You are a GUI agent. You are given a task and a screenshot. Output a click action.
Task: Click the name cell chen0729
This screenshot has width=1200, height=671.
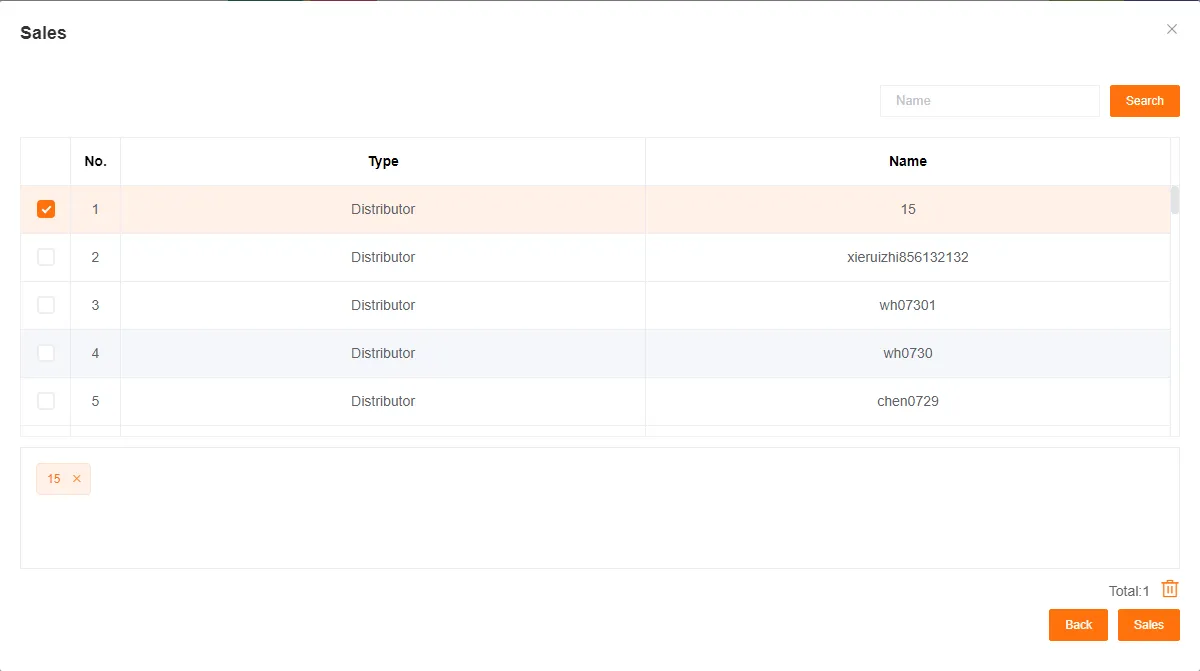(x=907, y=401)
